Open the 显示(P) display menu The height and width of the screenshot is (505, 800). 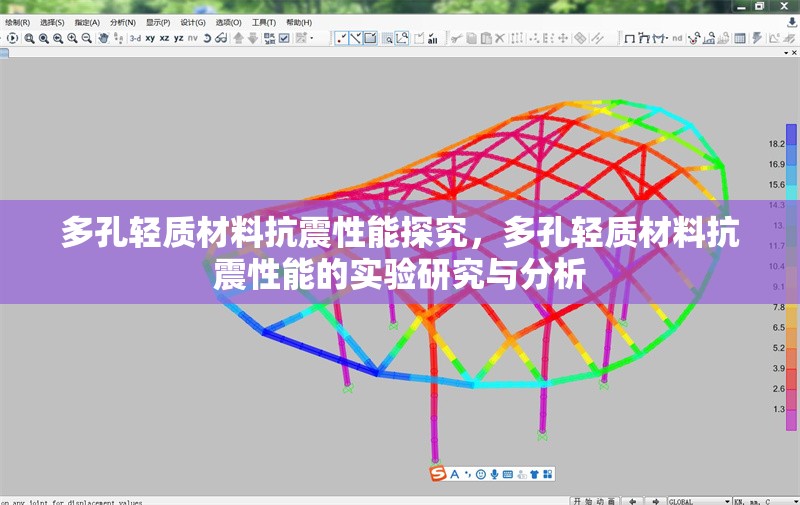[x=158, y=22]
